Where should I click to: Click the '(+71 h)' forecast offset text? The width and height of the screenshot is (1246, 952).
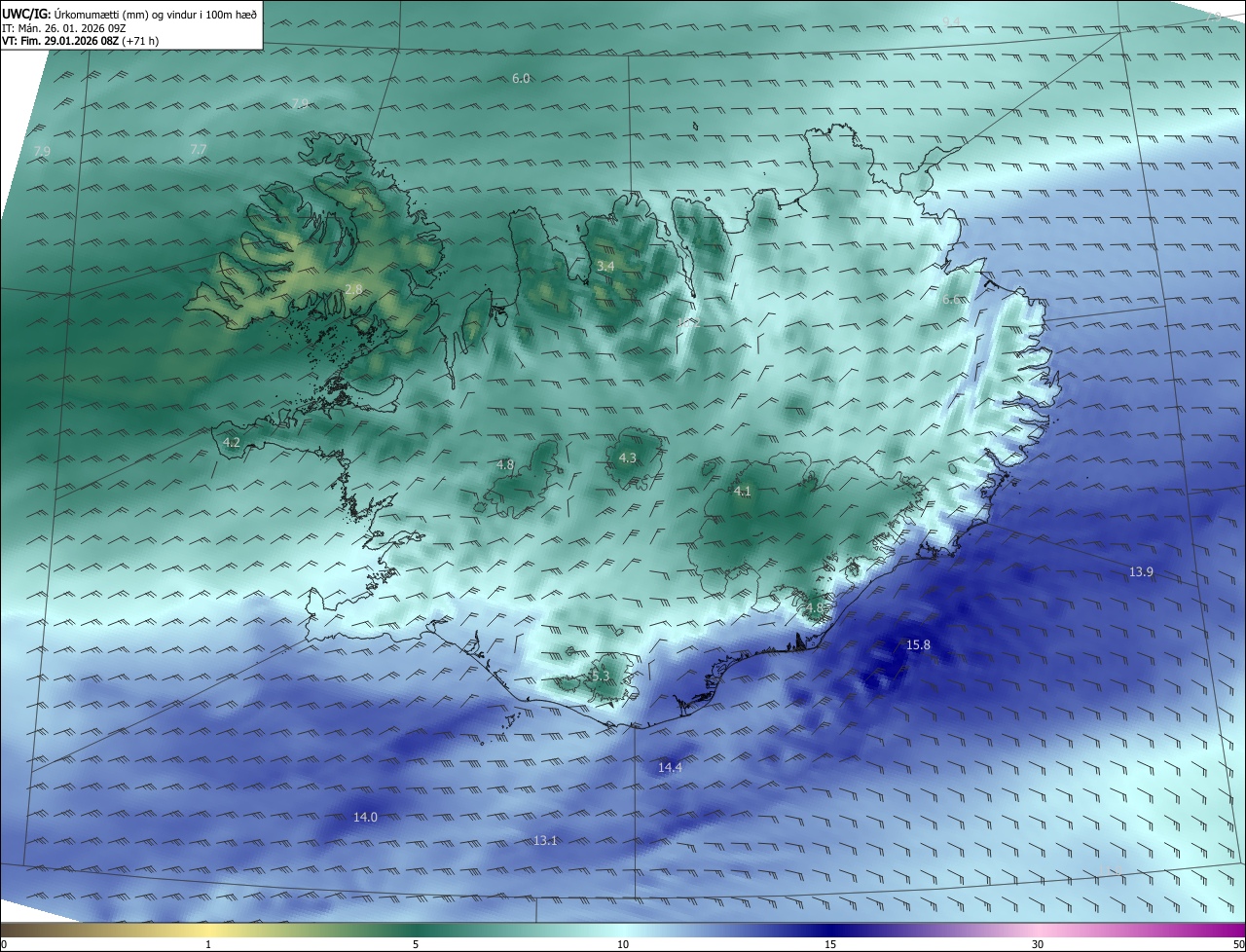point(140,41)
